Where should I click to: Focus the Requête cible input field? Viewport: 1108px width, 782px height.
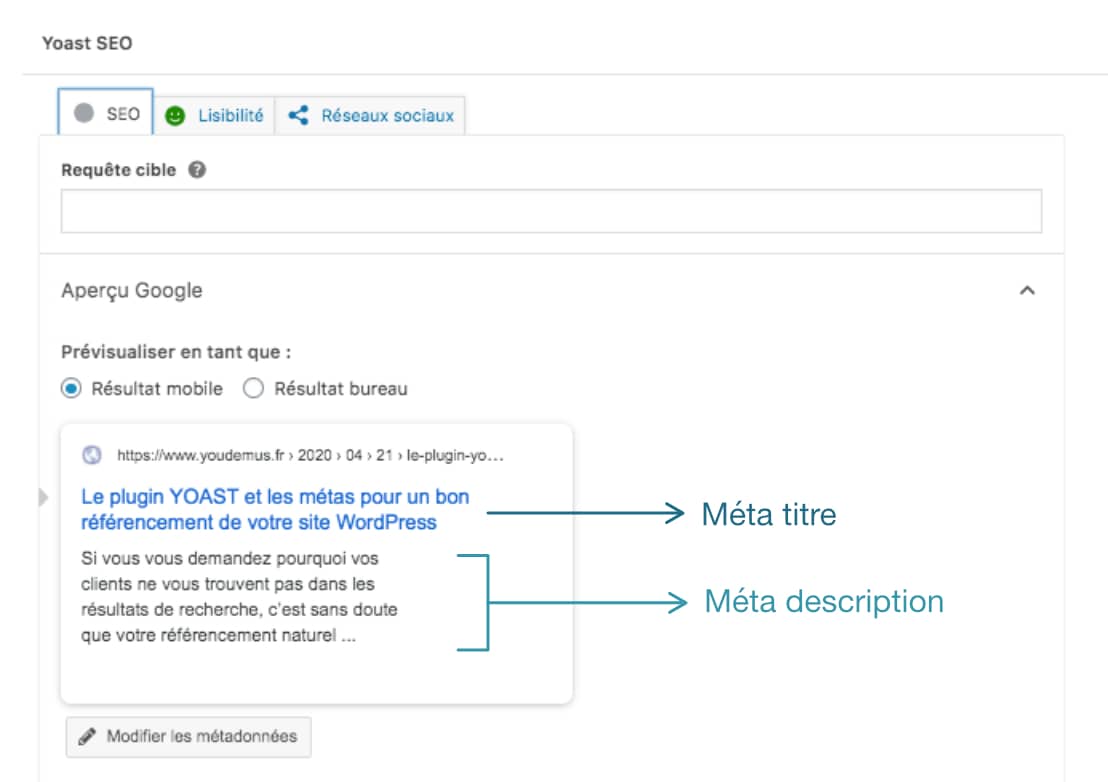click(551, 212)
